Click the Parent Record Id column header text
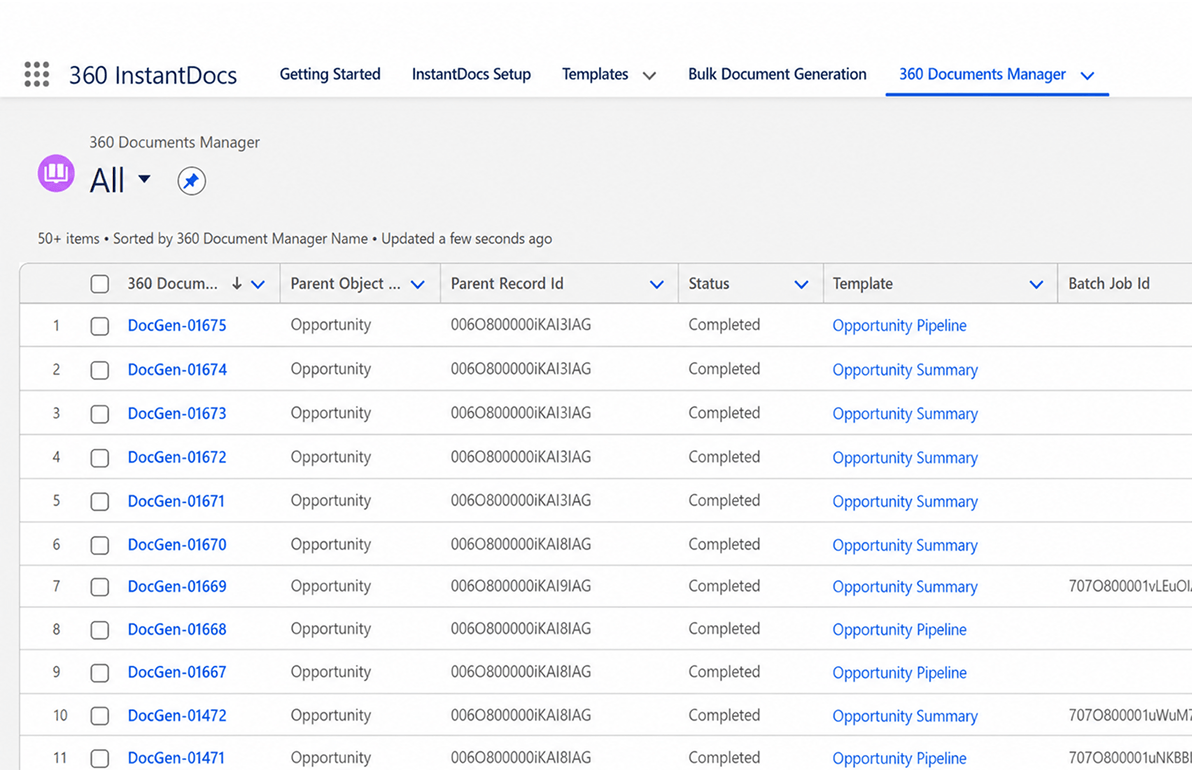The height and width of the screenshot is (770, 1192). (x=507, y=284)
